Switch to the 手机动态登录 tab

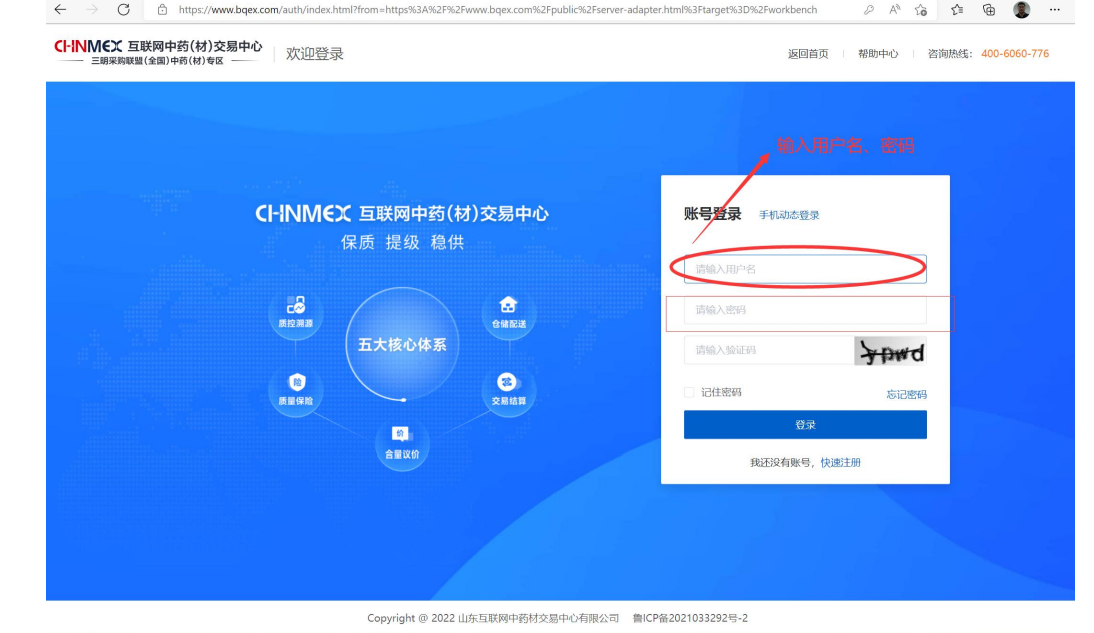pyautogui.click(x=789, y=215)
